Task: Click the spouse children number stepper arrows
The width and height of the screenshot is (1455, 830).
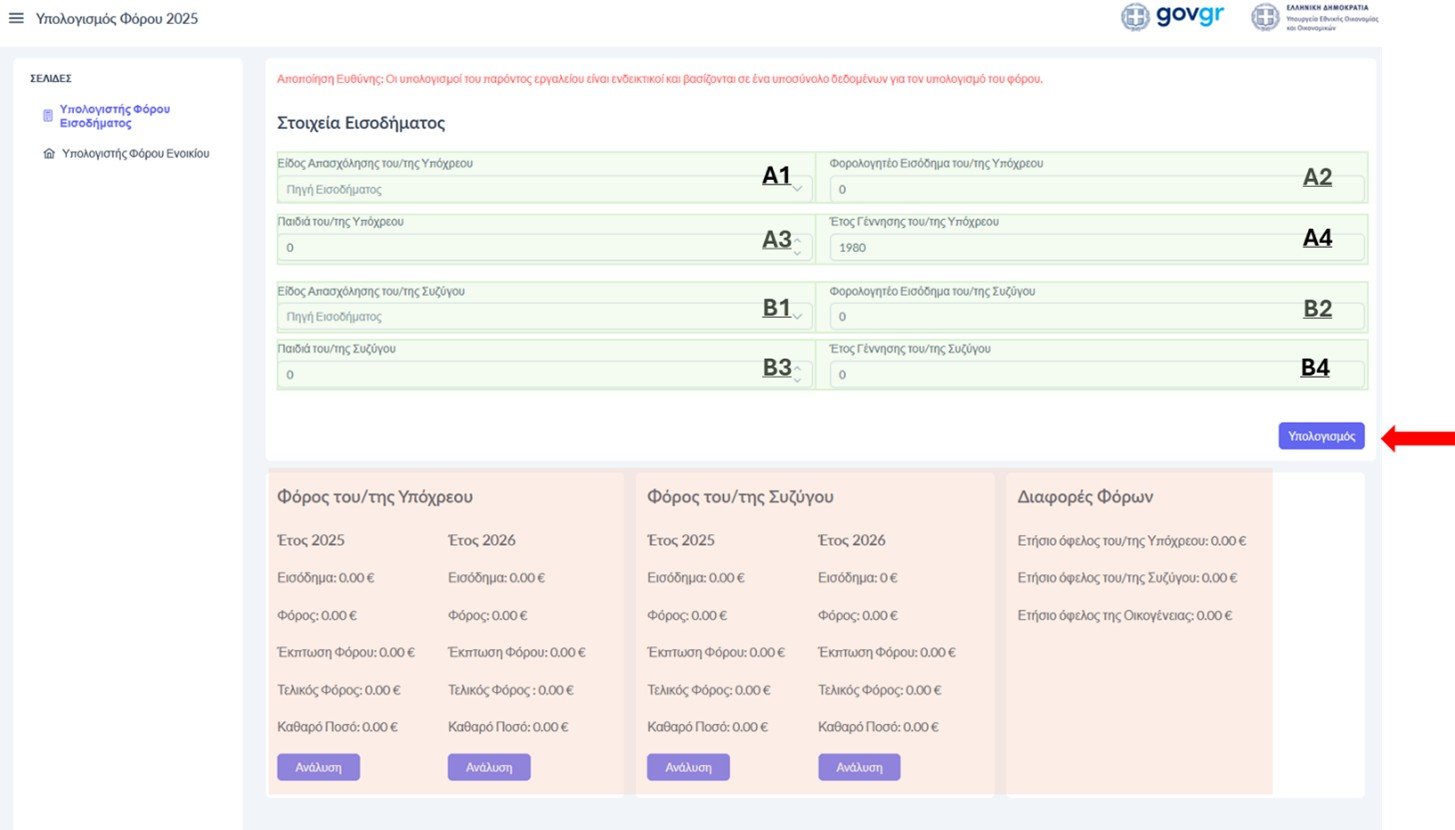Action: click(797, 374)
